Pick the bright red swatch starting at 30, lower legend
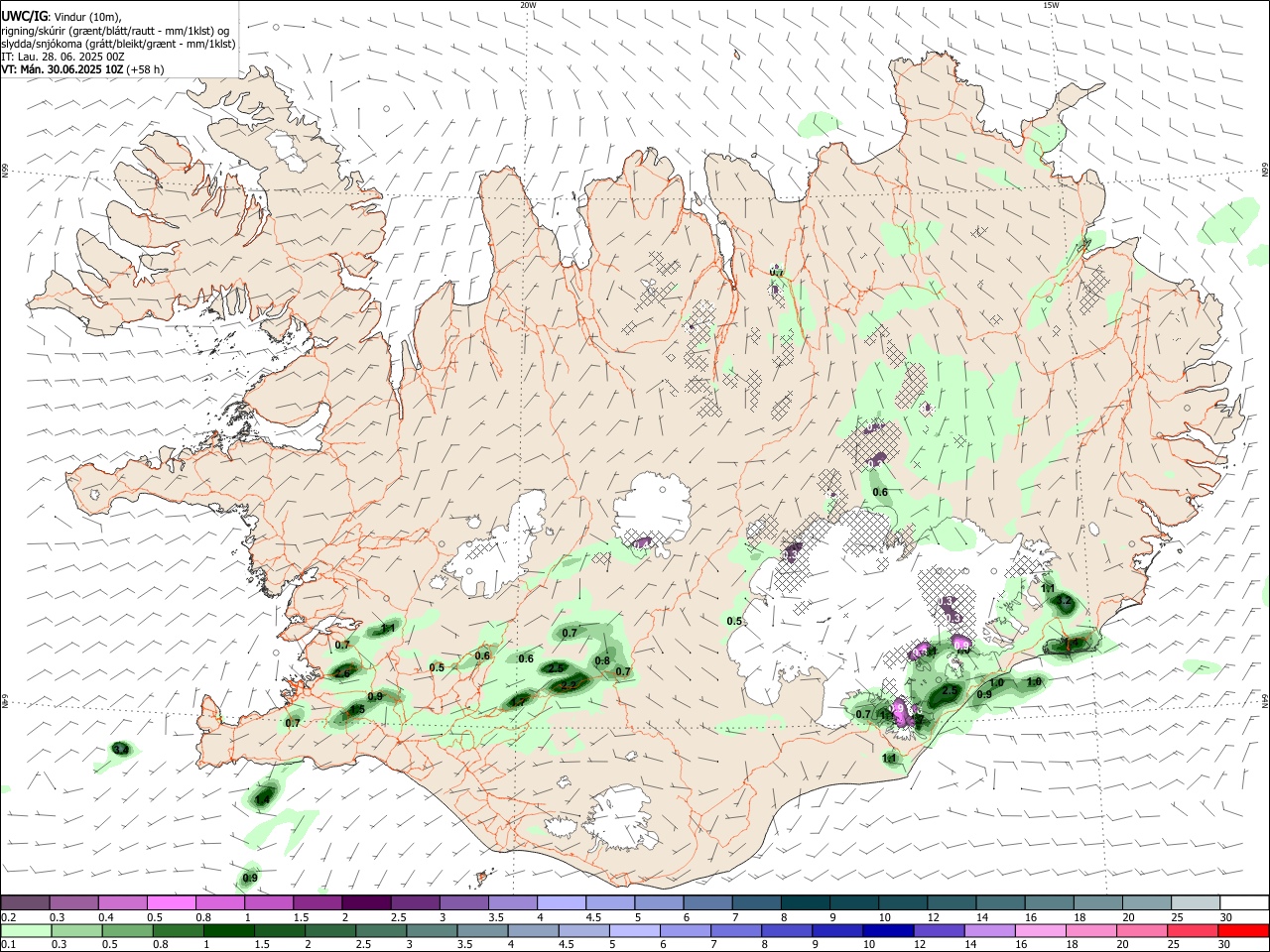1270x952 pixels. (x=1242, y=930)
